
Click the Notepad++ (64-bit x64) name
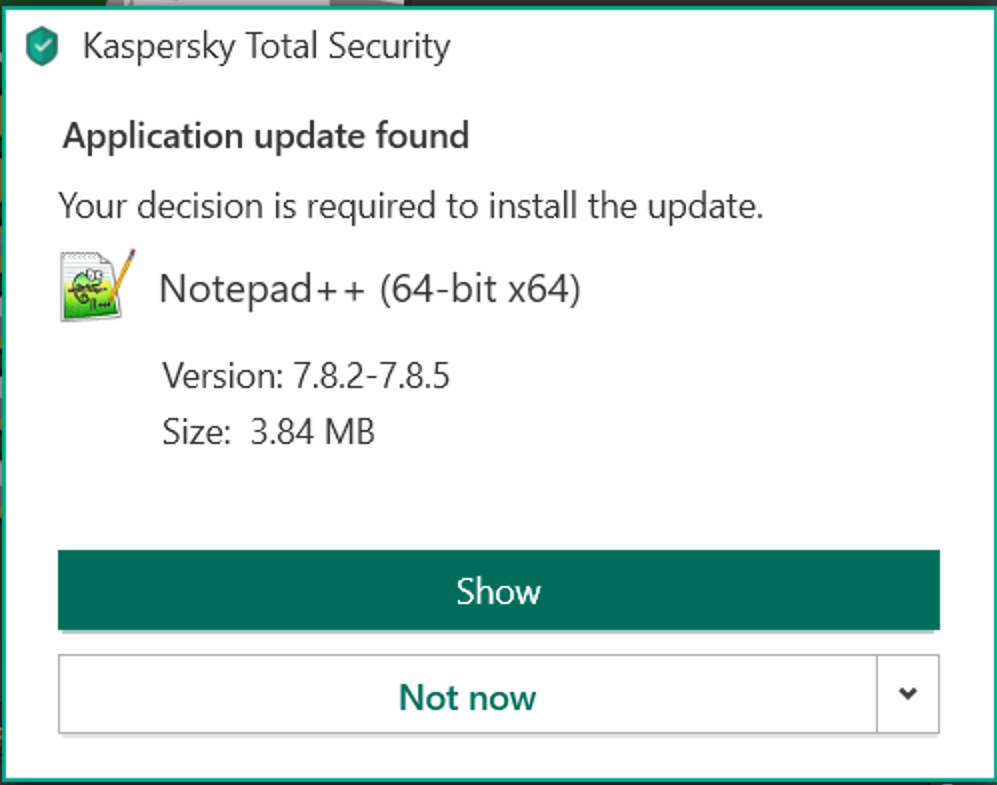pos(370,290)
